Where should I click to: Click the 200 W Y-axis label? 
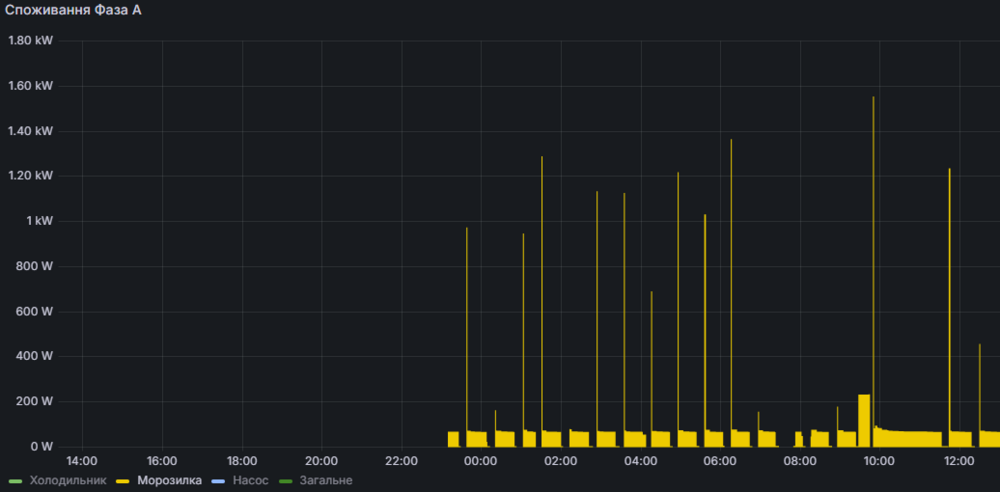point(34,401)
